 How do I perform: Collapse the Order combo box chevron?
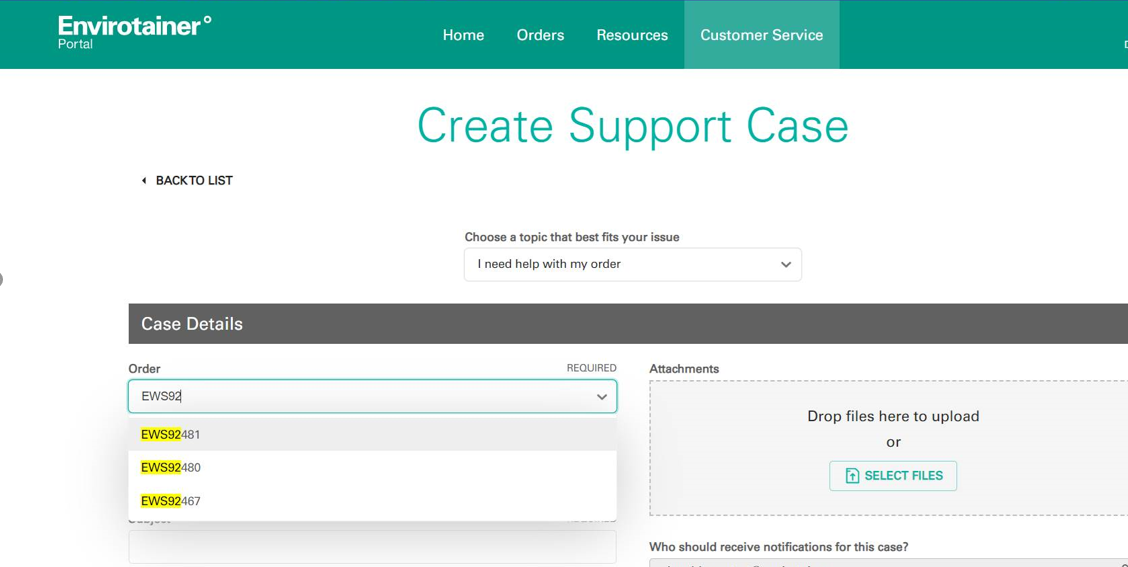pyautogui.click(x=601, y=396)
